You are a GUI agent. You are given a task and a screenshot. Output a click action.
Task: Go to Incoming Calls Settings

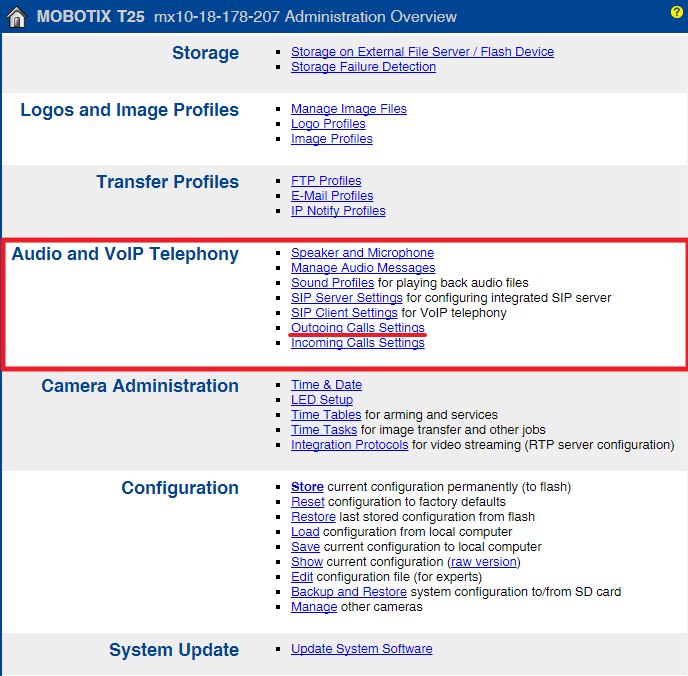(357, 343)
